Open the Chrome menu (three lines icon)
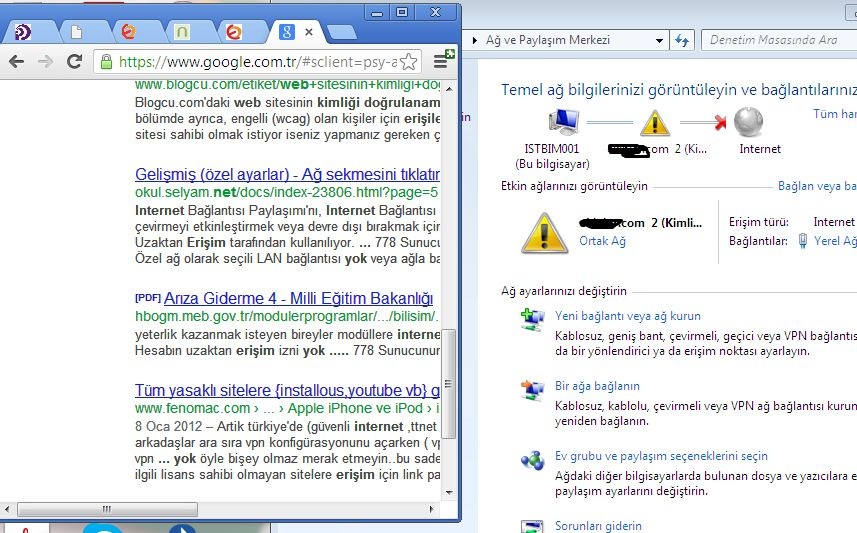 pos(441,61)
